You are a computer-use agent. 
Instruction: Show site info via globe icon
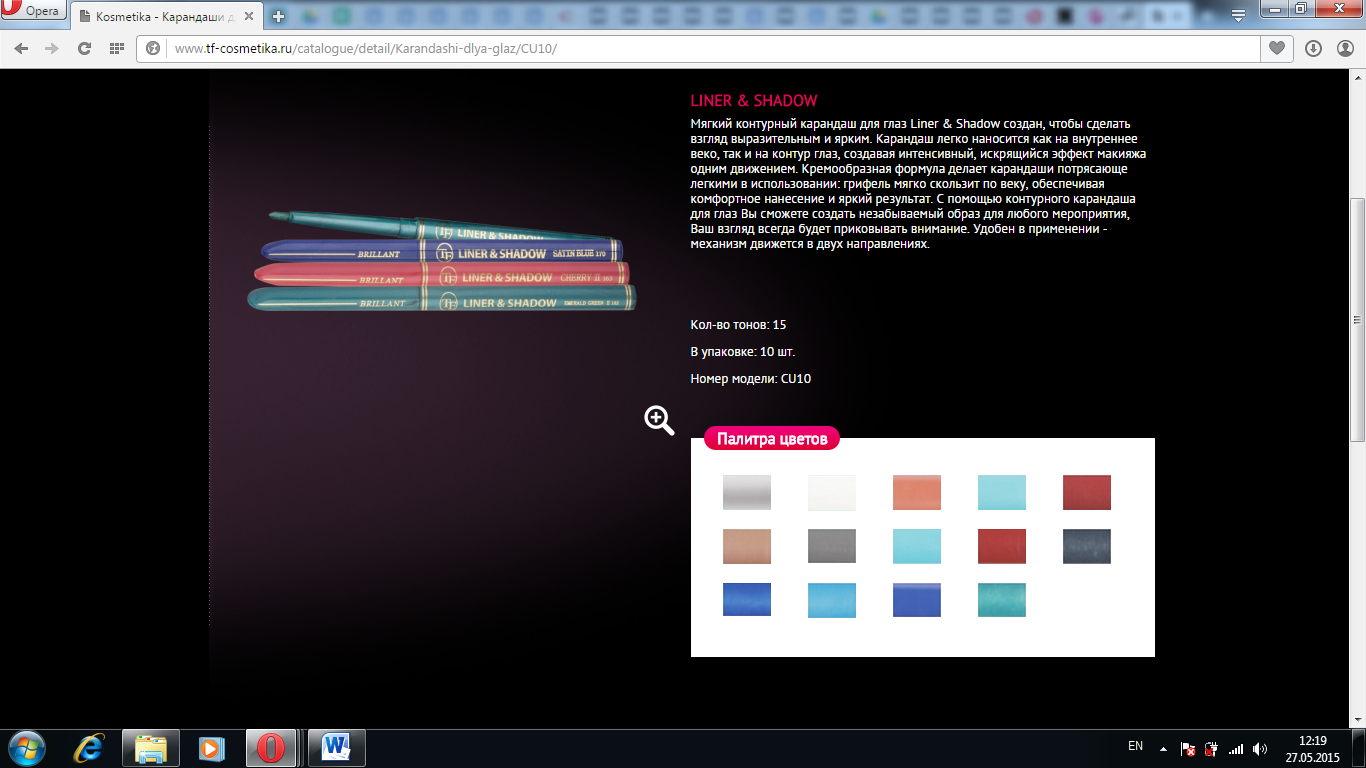(154, 48)
